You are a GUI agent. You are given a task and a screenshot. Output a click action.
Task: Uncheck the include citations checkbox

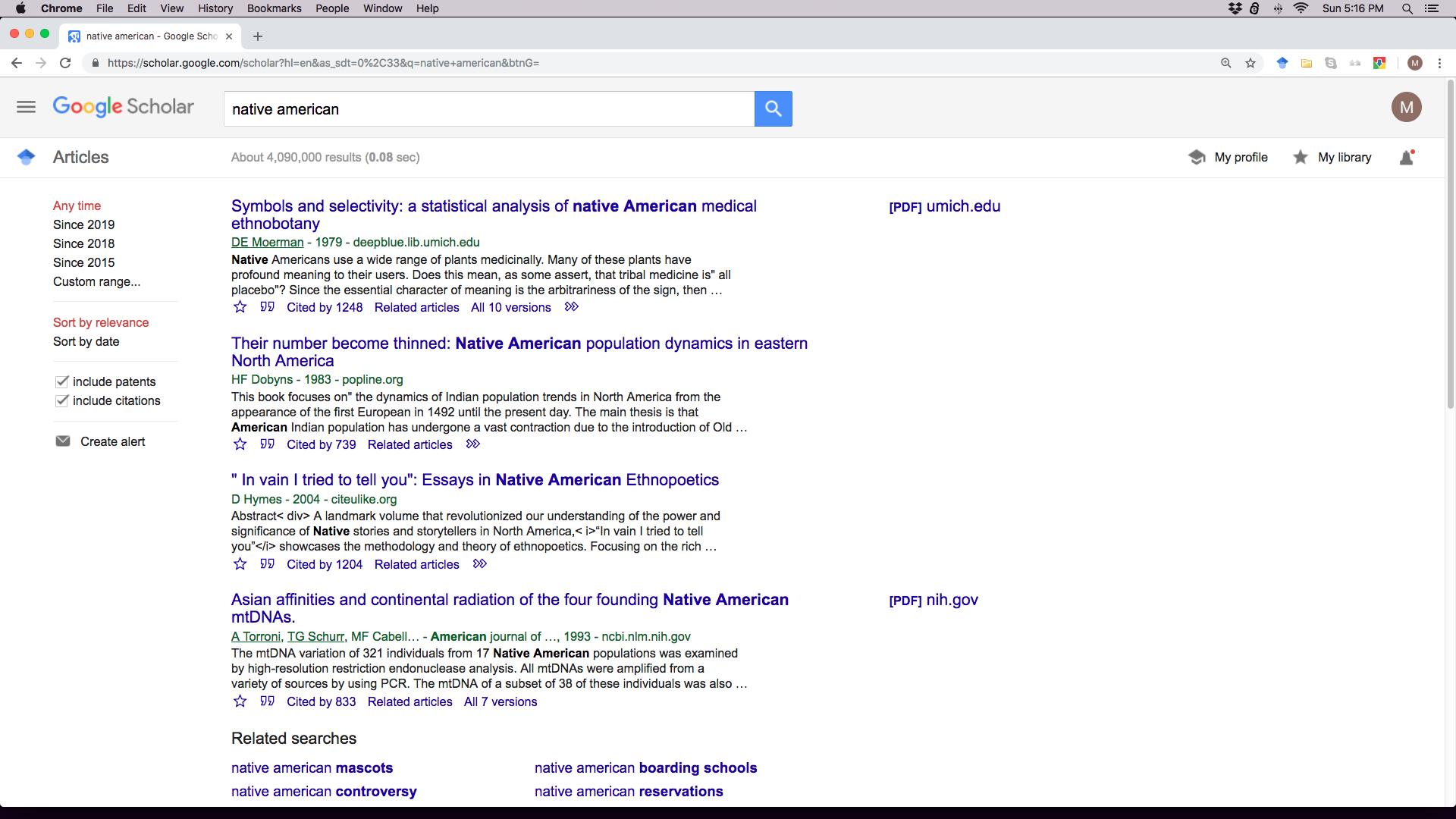point(62,400)
